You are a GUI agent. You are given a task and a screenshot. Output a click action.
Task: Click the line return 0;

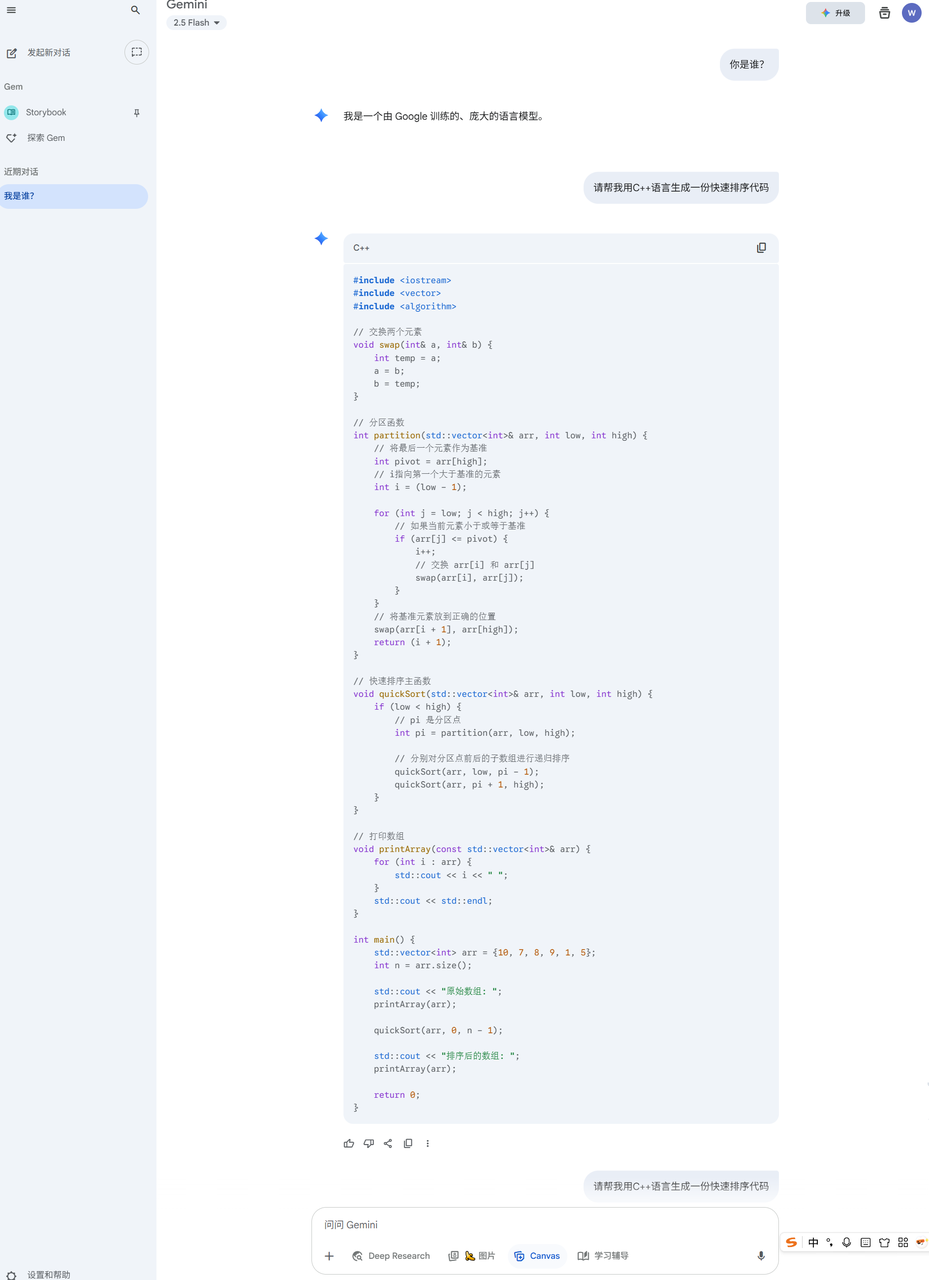click(x=397, y=1095)
